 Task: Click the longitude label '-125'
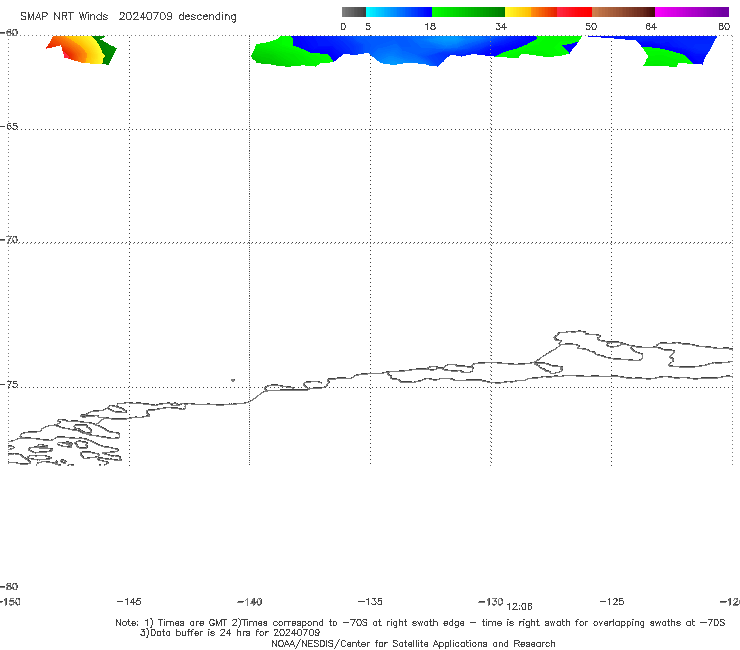click(612, 602)
